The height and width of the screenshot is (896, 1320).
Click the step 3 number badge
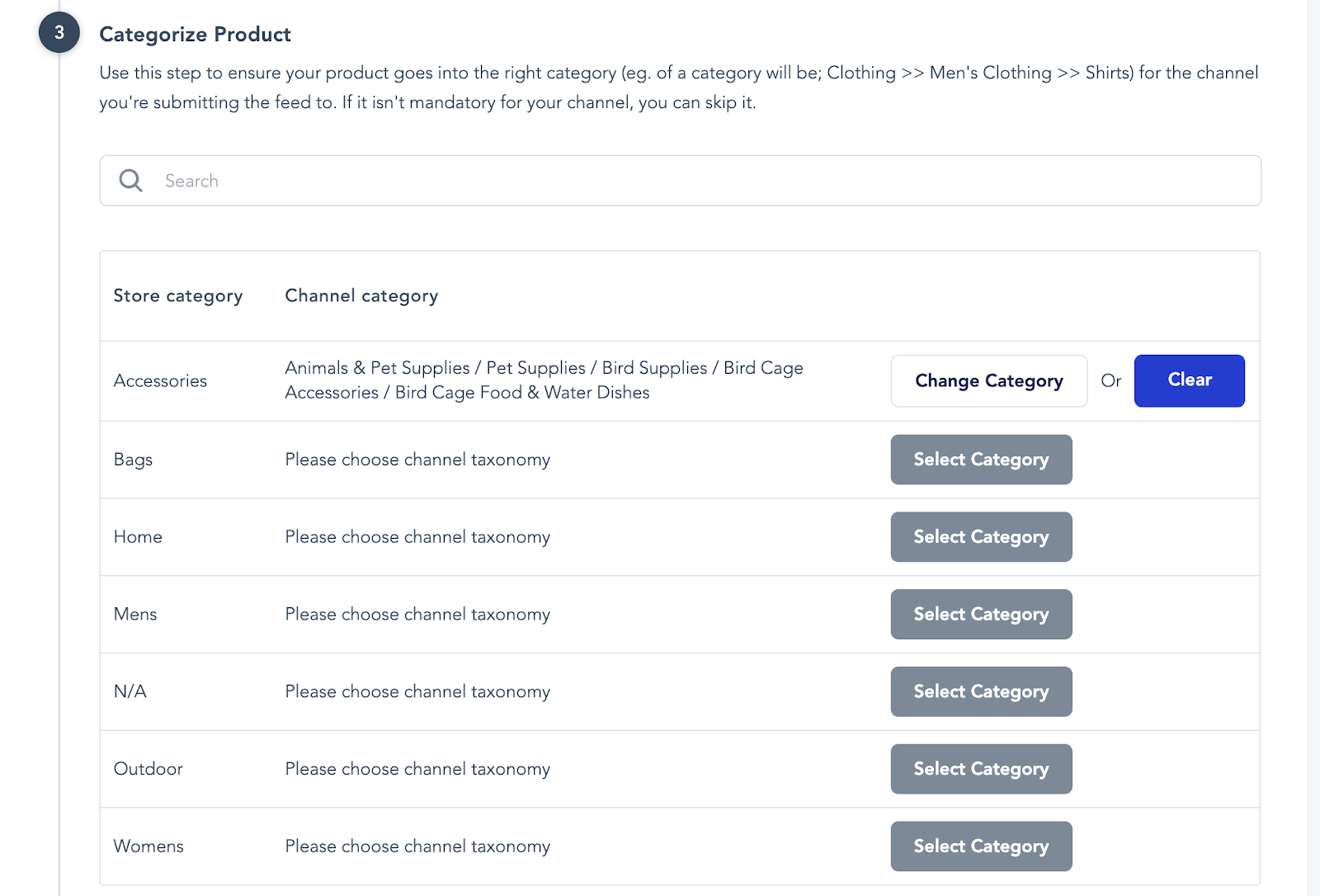coord(59,33)
